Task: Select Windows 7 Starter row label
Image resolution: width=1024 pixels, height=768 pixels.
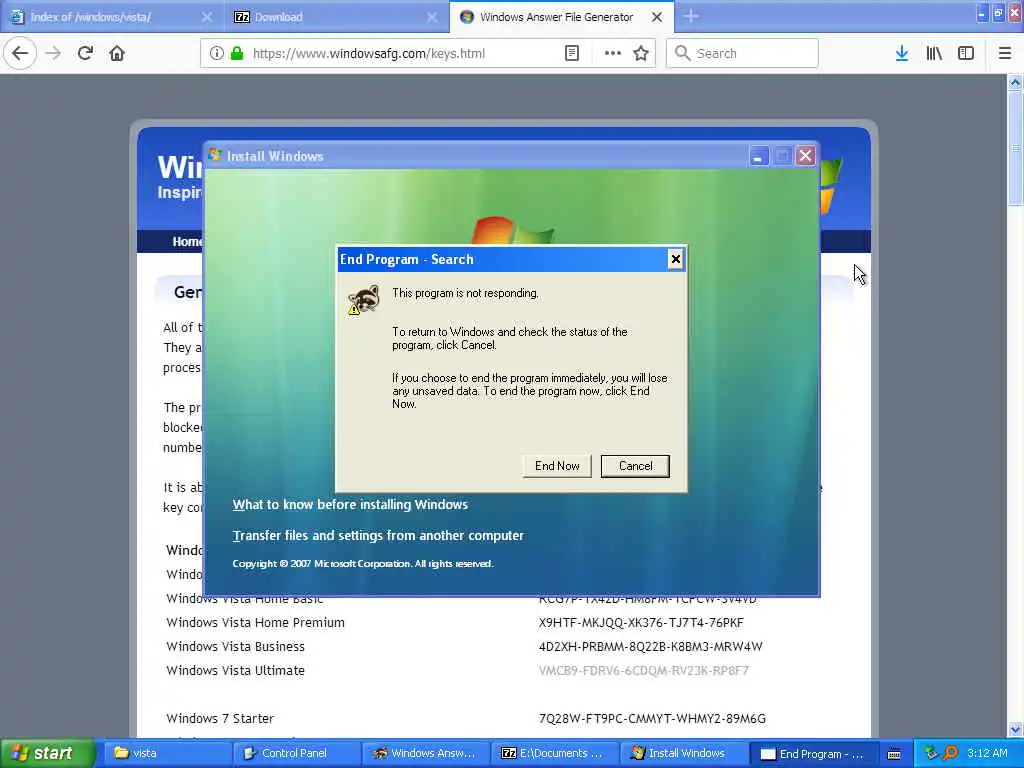Action: 220,718
